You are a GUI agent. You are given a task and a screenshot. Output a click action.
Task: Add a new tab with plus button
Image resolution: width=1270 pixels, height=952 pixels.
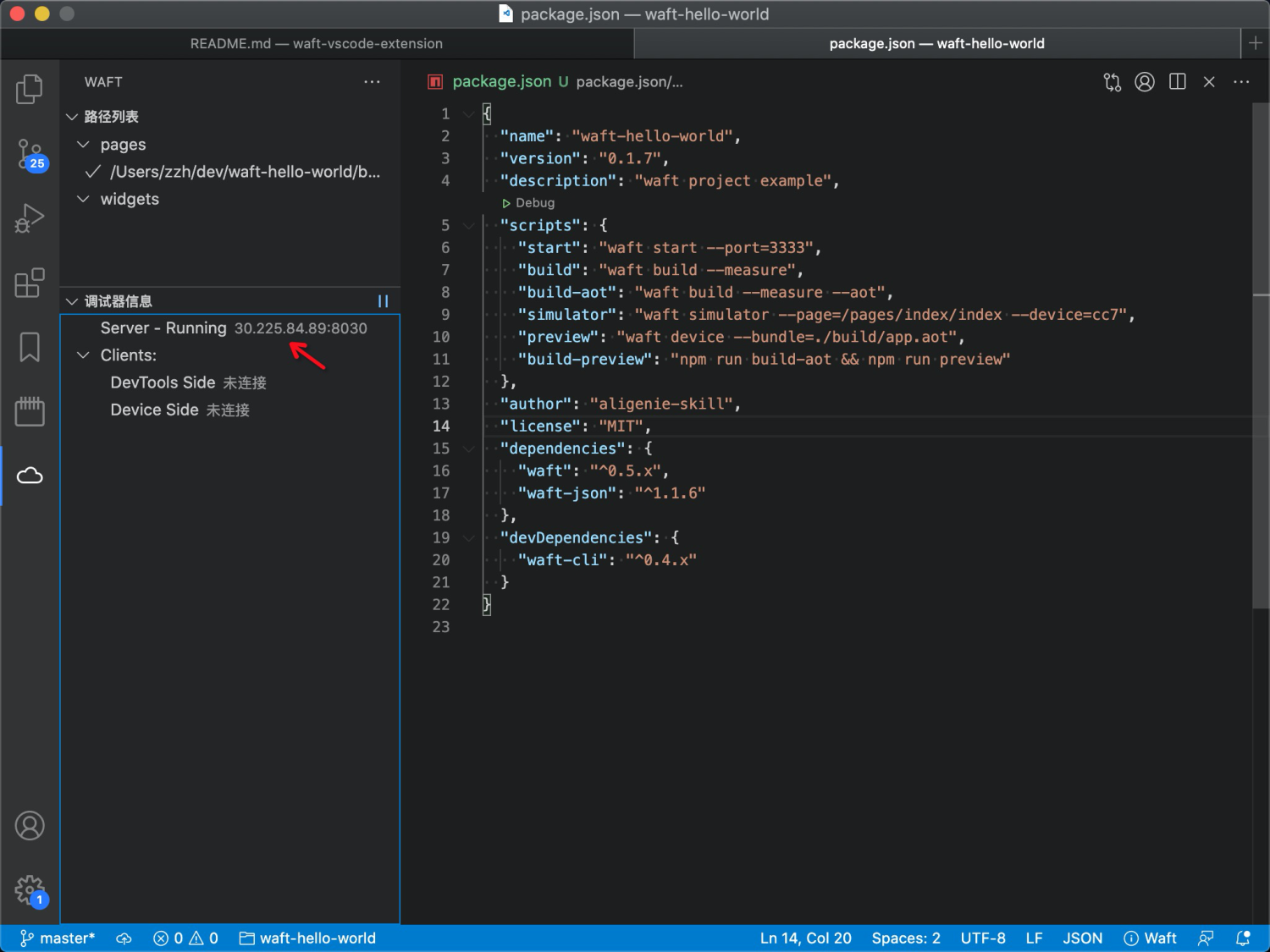point(1256,43)
